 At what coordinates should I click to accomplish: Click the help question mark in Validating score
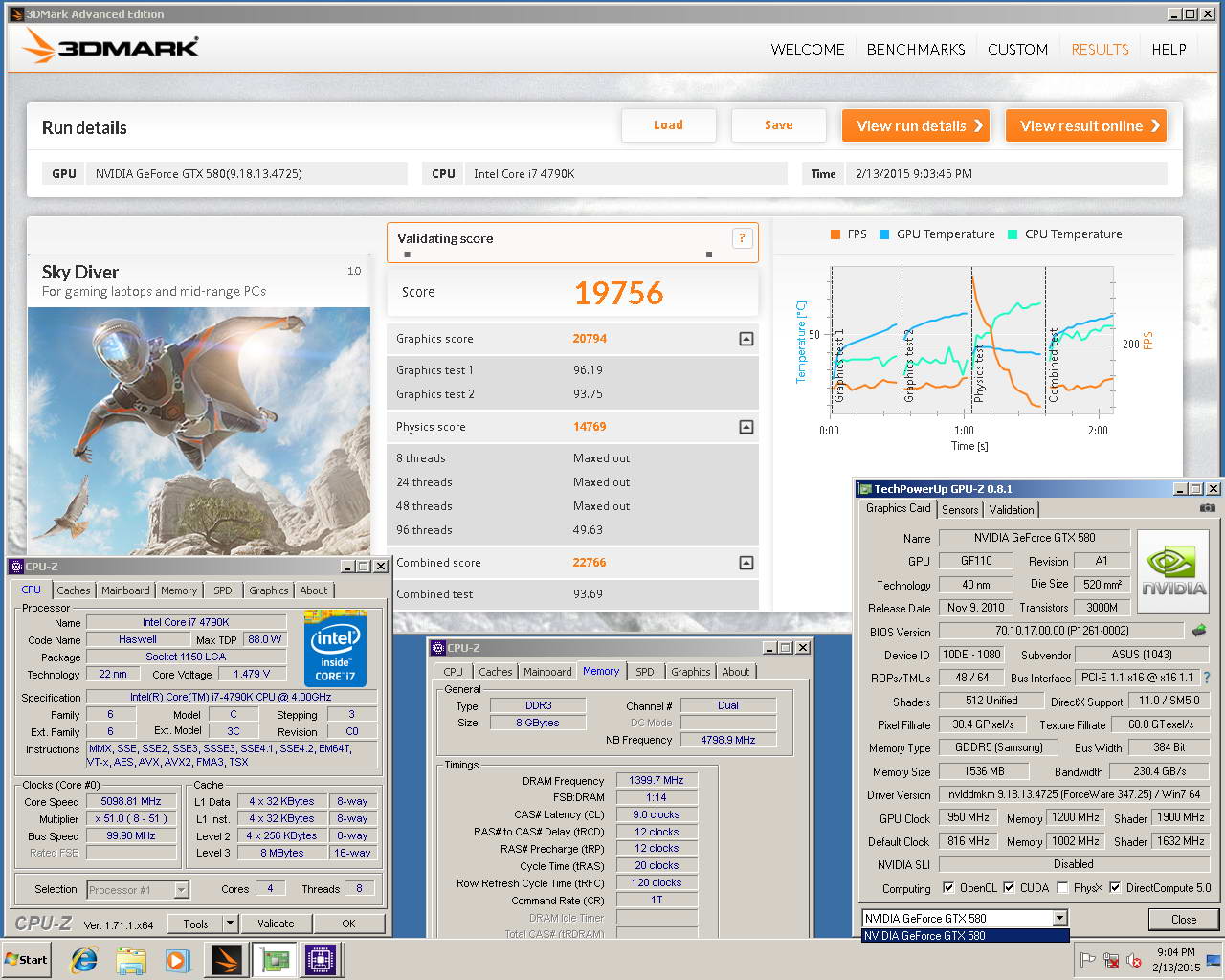(742, 238)
